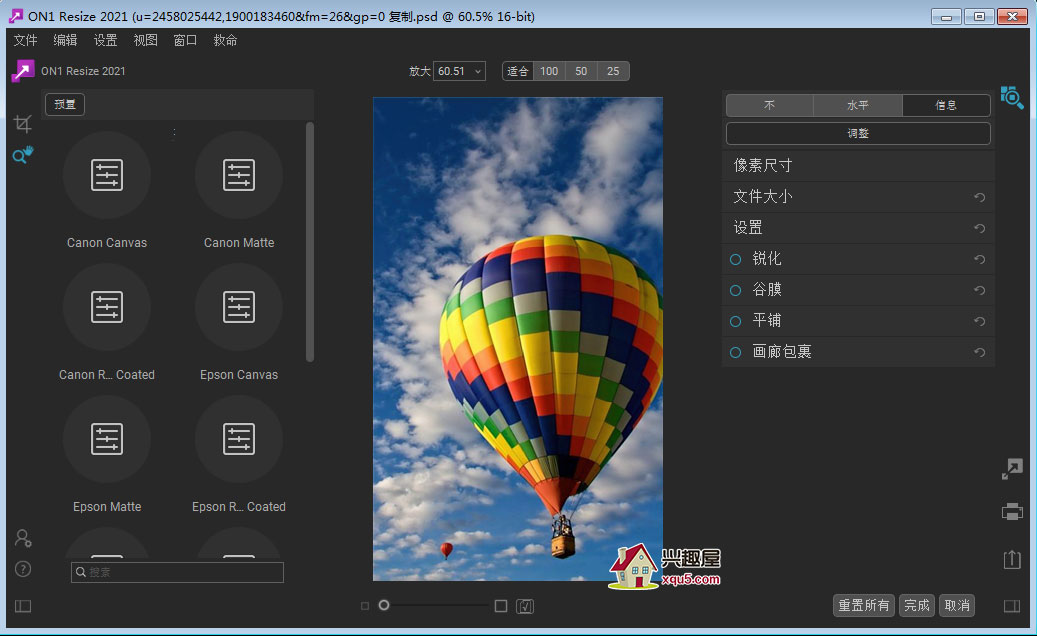Click the presets panel vertical scrollbar

click(310, 242)
